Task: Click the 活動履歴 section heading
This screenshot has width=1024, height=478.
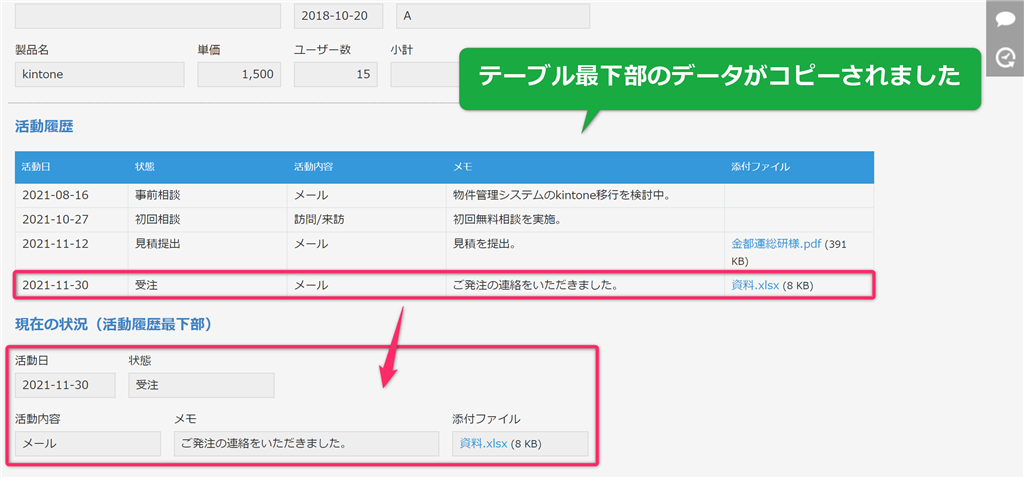Action: click(x=44, y=127)
